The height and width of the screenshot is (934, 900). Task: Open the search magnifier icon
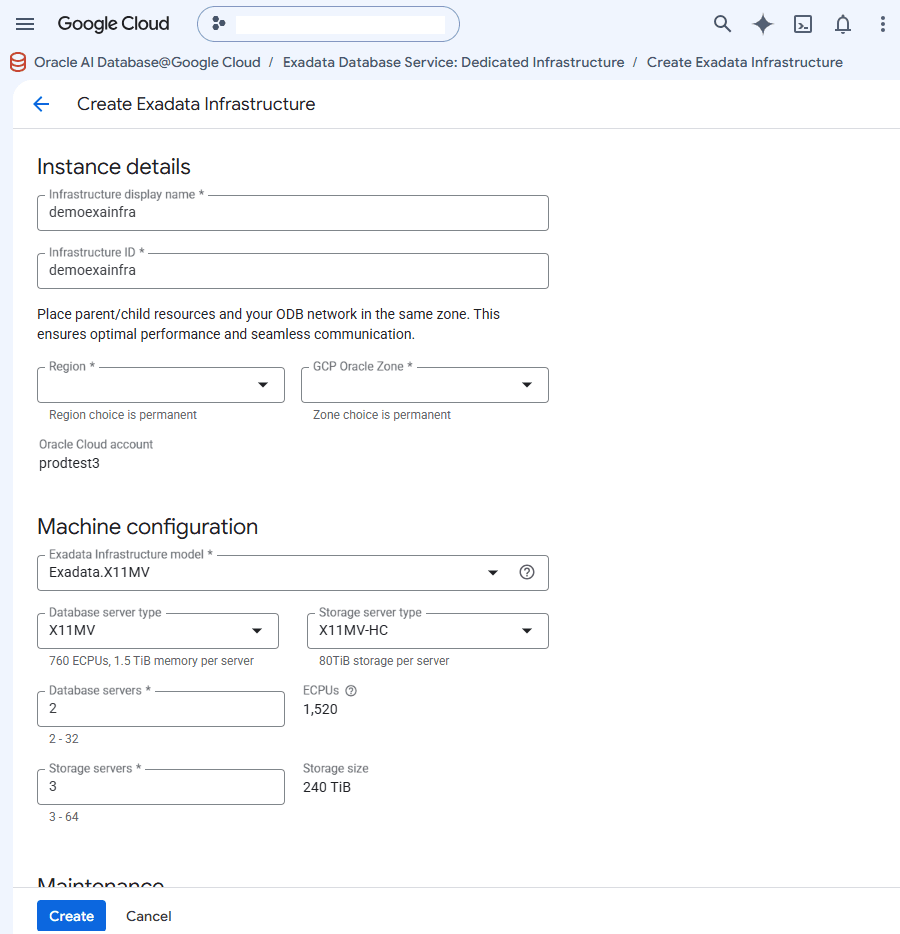[722, 24]
